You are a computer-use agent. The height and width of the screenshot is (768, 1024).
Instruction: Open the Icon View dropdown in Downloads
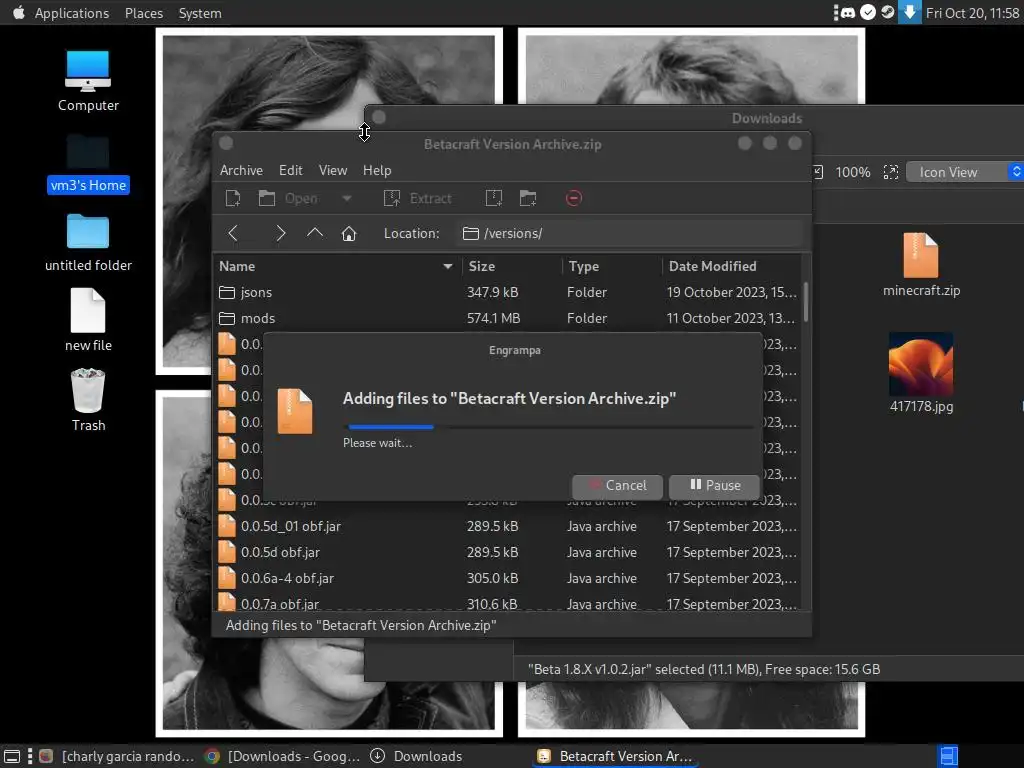(965, 172)
